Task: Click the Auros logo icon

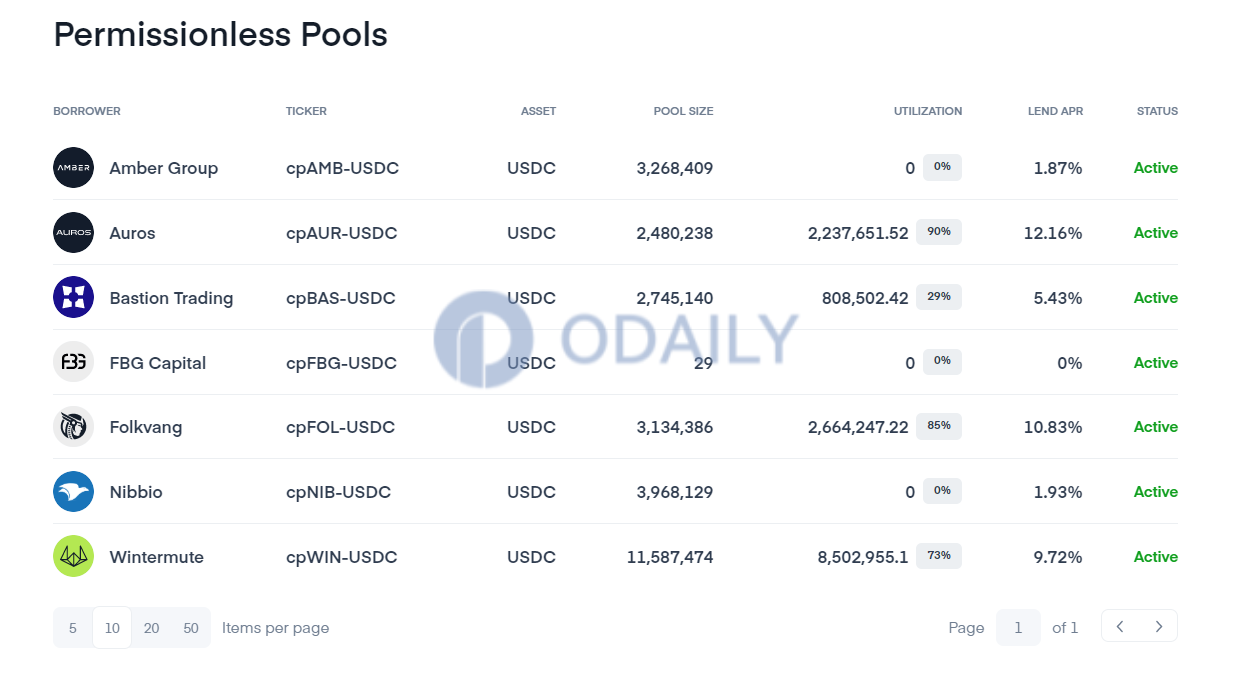Action: (73, 233)
